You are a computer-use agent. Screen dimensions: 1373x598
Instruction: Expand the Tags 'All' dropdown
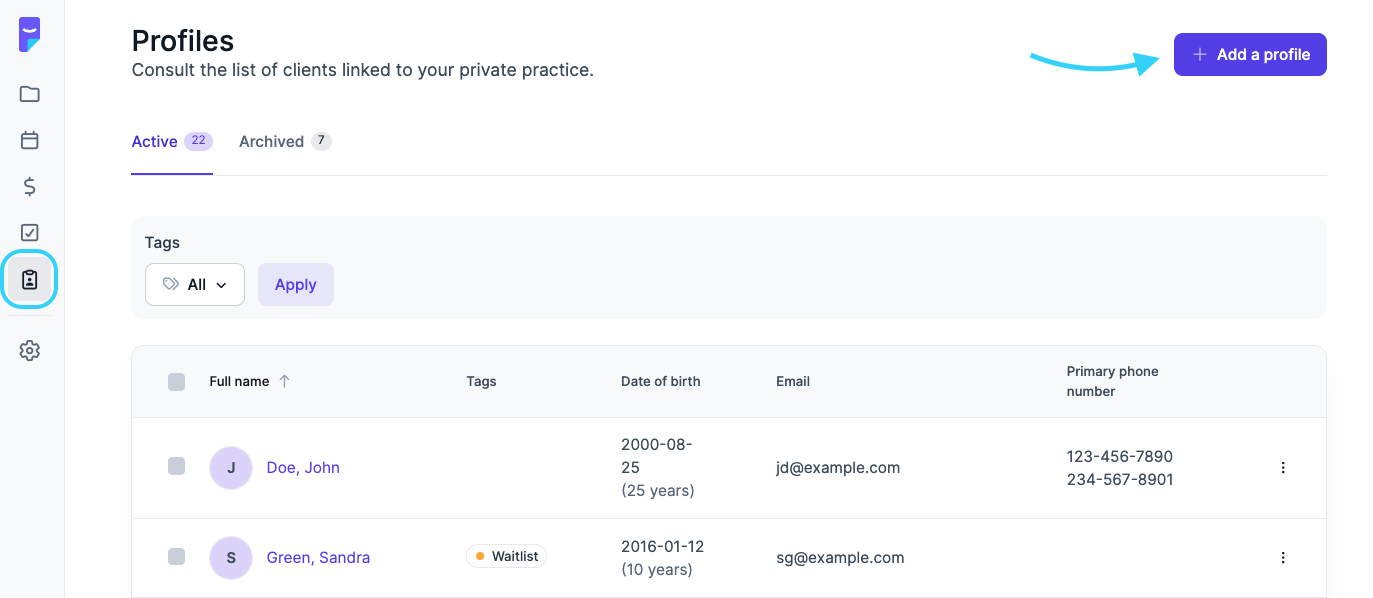pos(195,284)
